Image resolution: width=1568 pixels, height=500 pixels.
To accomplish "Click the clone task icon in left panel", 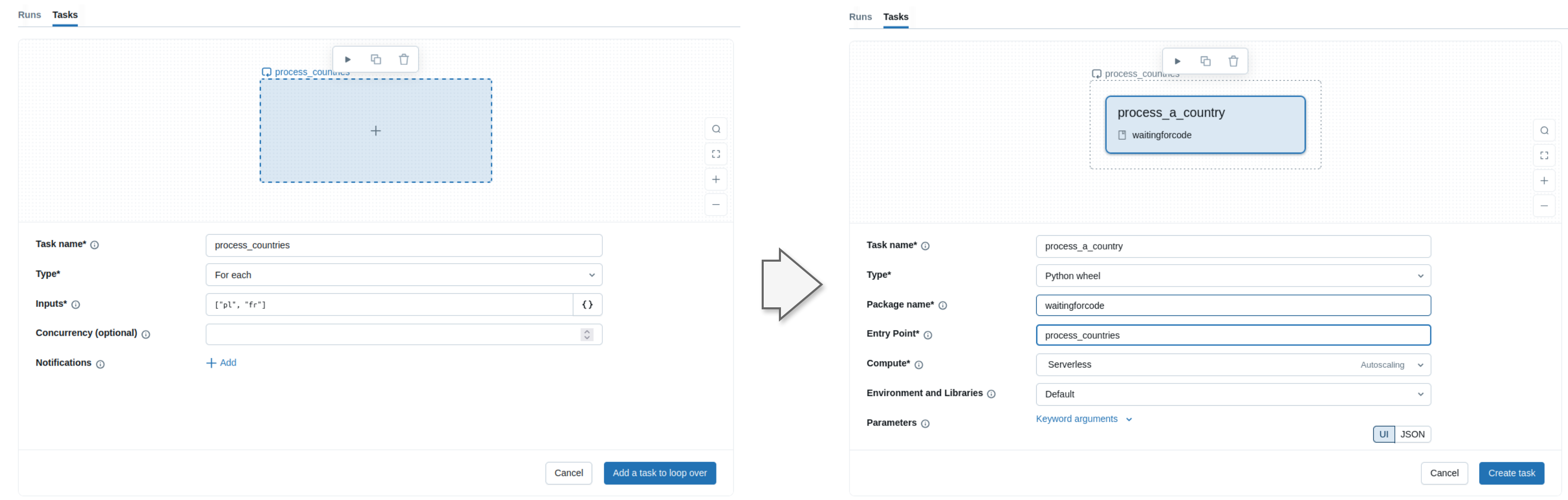I will click(x=376, y=60).
